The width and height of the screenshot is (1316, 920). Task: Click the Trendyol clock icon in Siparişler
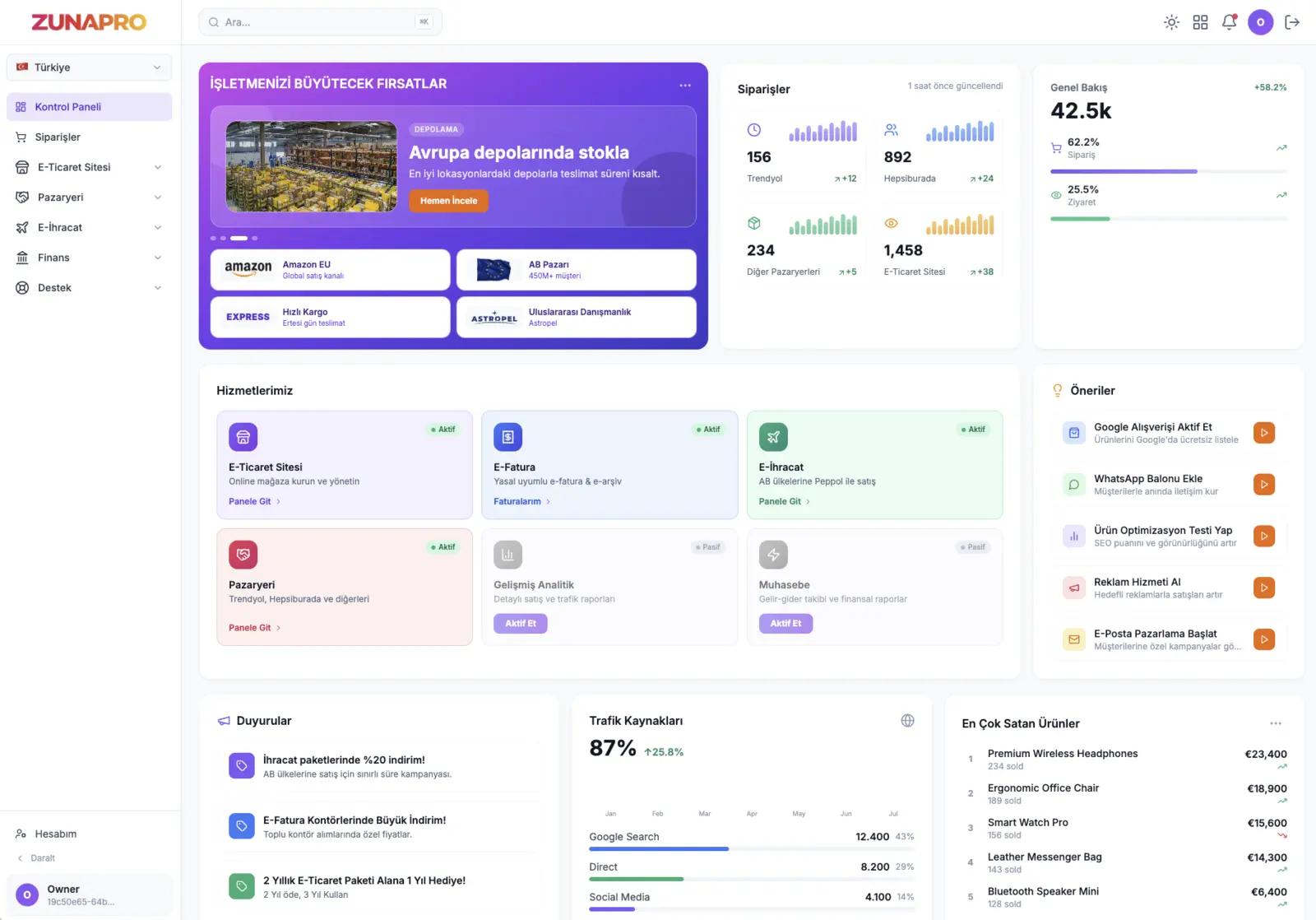pyautogui.click(x=753, y=130)
